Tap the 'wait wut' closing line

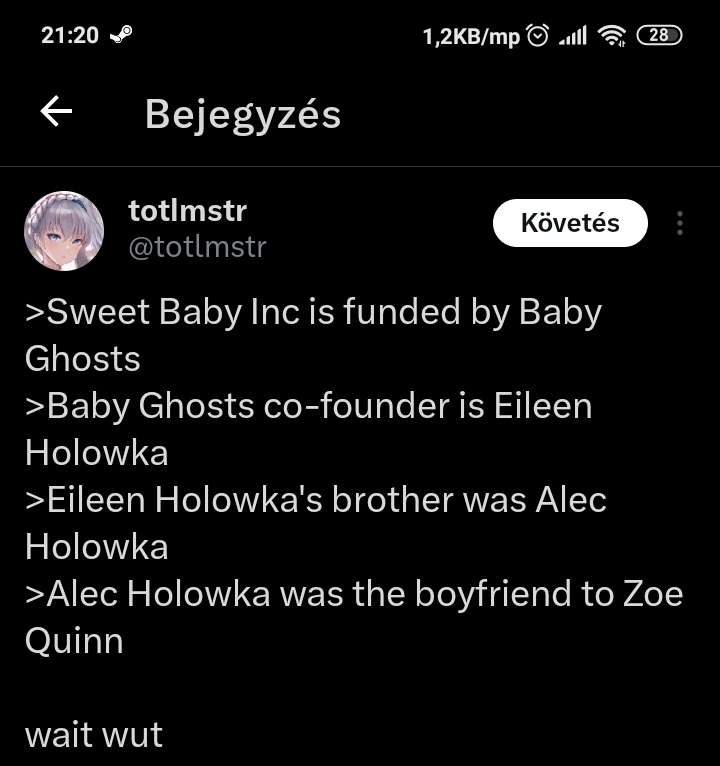click(x=94, y=735)
